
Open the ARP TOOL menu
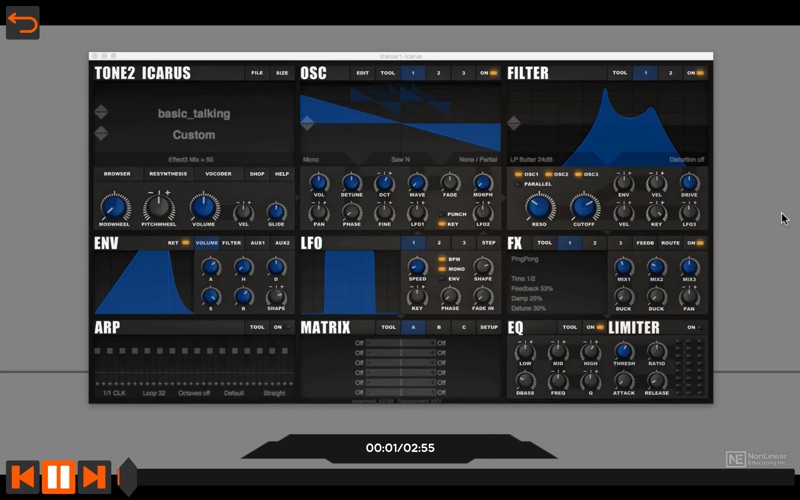coord(257,327)
